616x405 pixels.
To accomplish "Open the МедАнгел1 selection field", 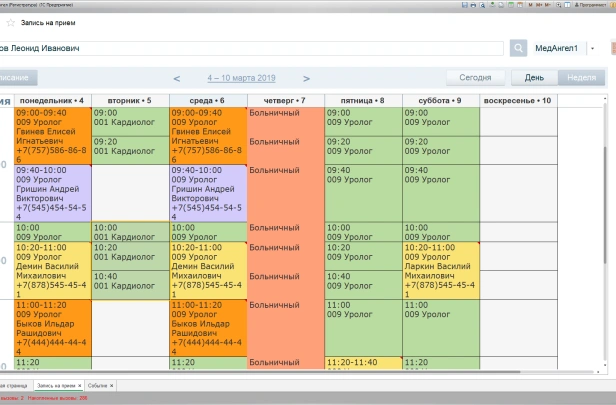I will pyautogui.click(x=557, y=48).
